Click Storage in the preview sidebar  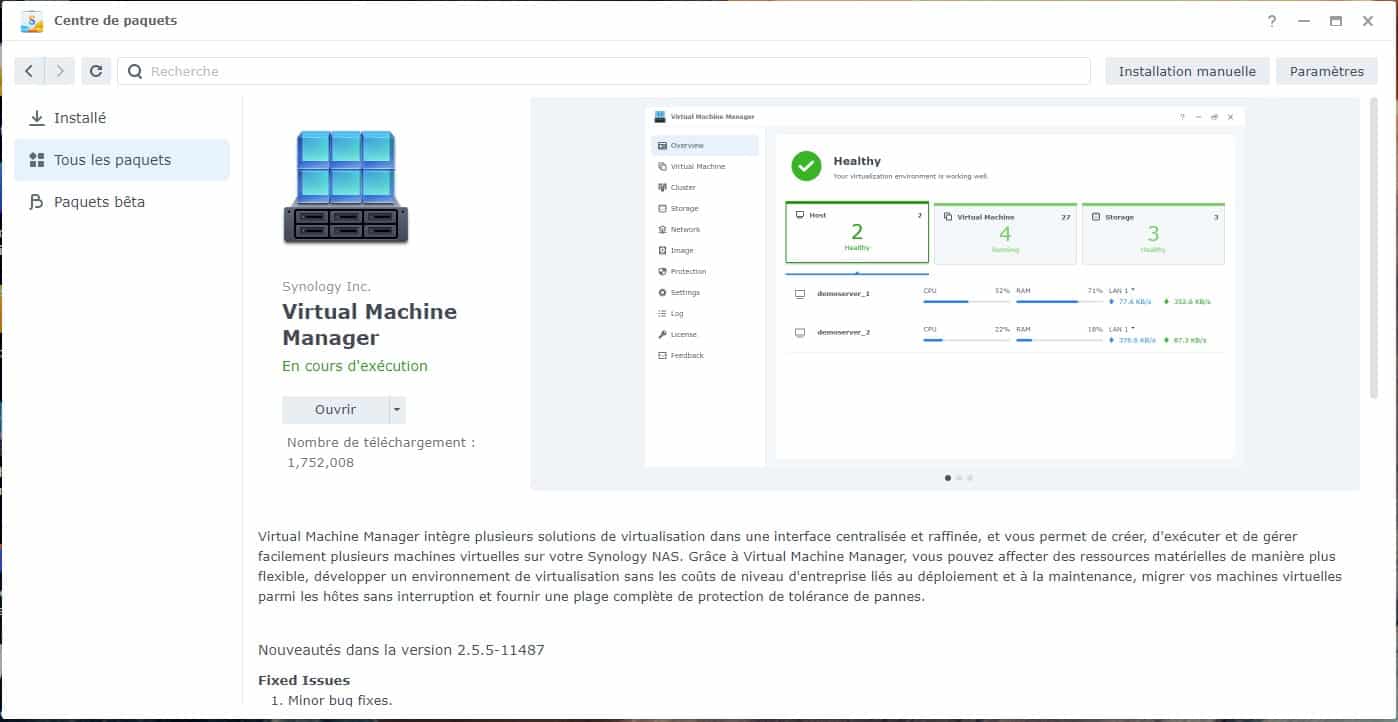705,209
